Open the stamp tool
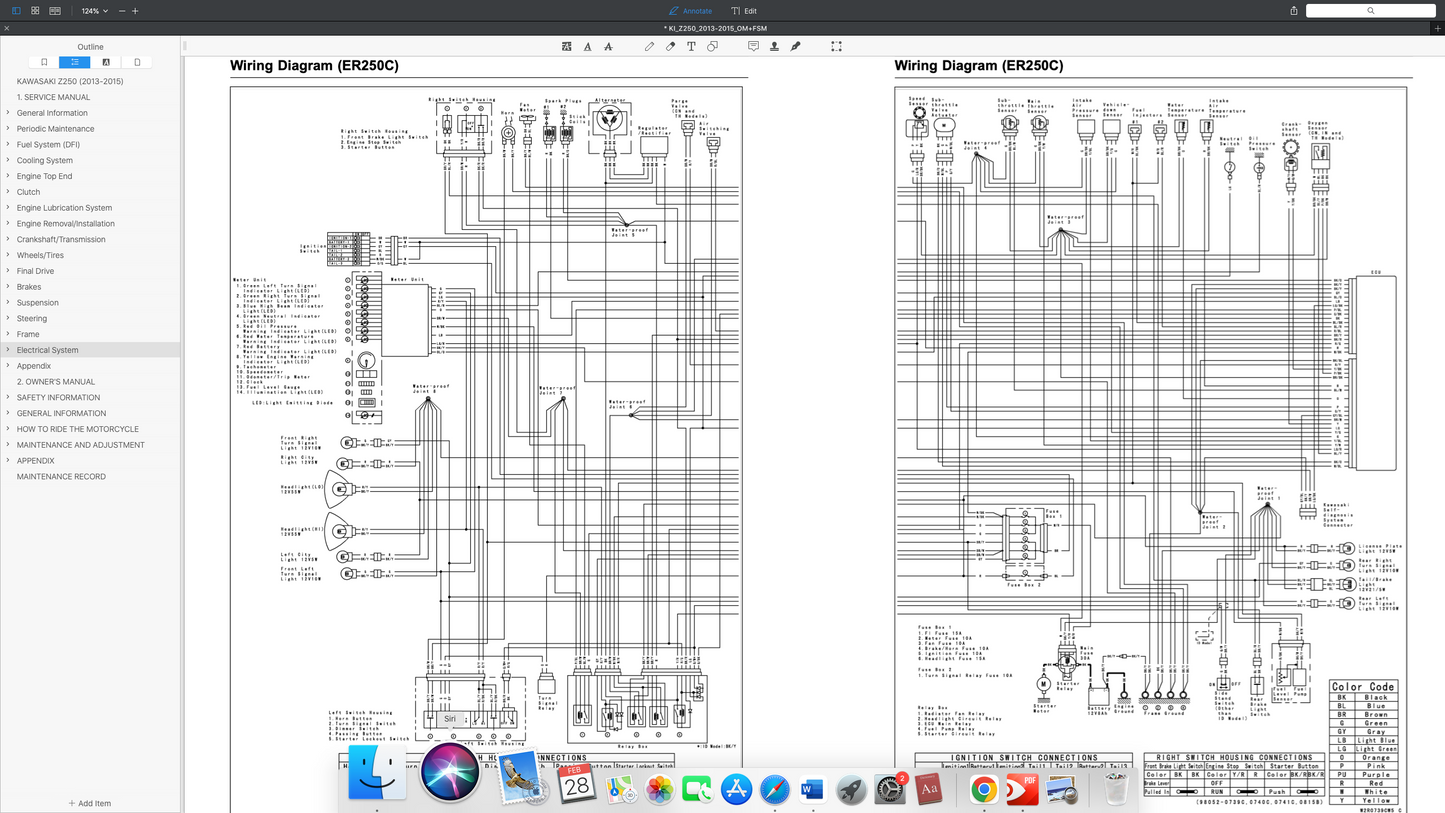The height and width of the screenshot is (813, 1445). [x=774, y=46]
